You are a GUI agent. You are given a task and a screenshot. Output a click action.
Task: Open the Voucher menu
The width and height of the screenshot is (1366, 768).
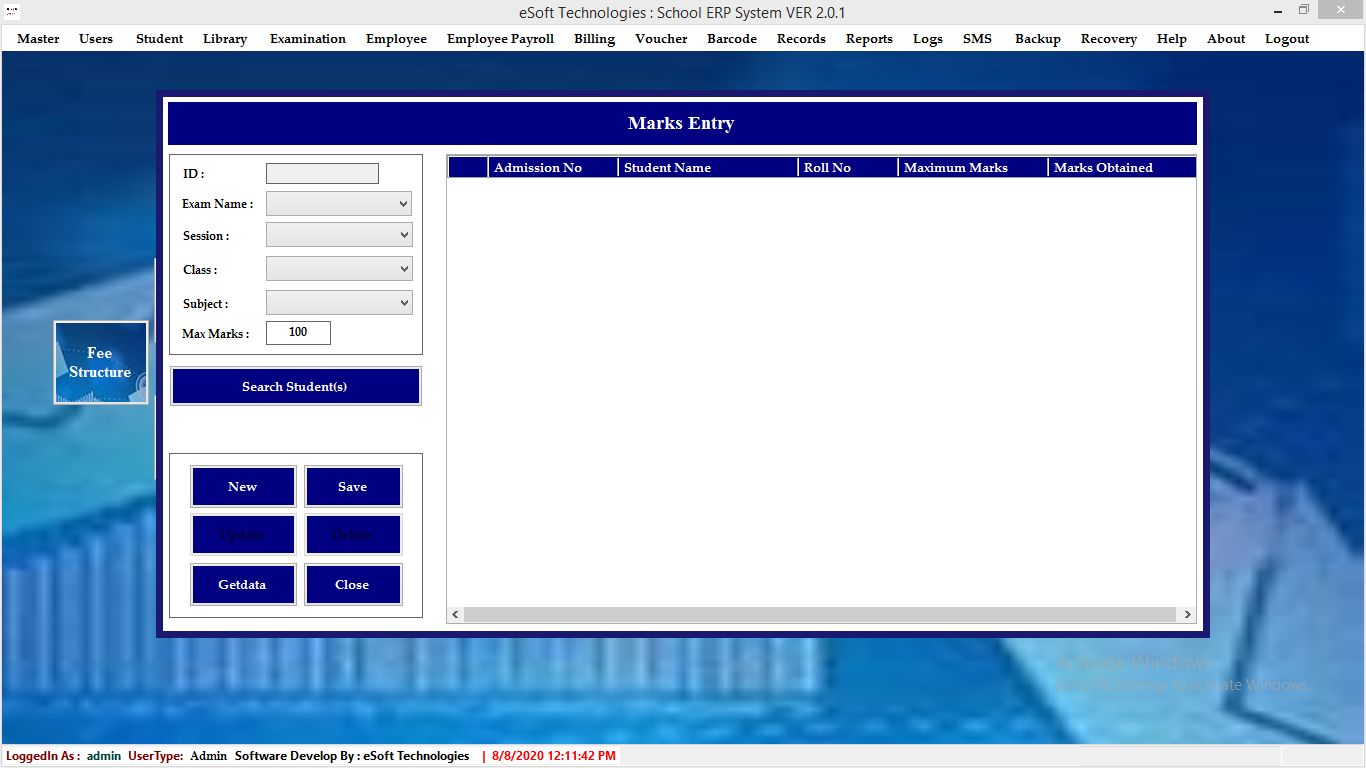click(661, 39)
